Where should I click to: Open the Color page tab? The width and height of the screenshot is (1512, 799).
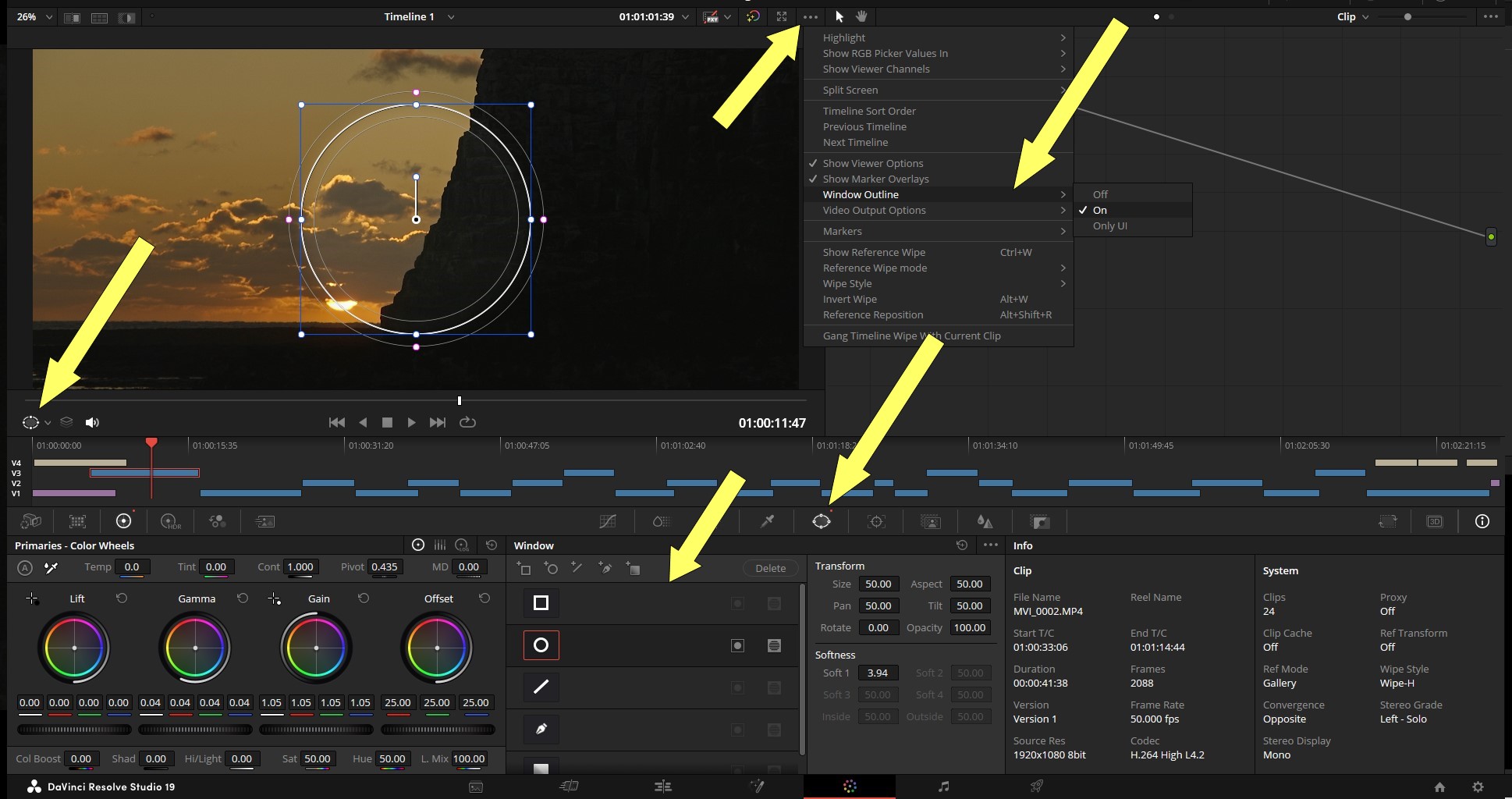[850, 787]
